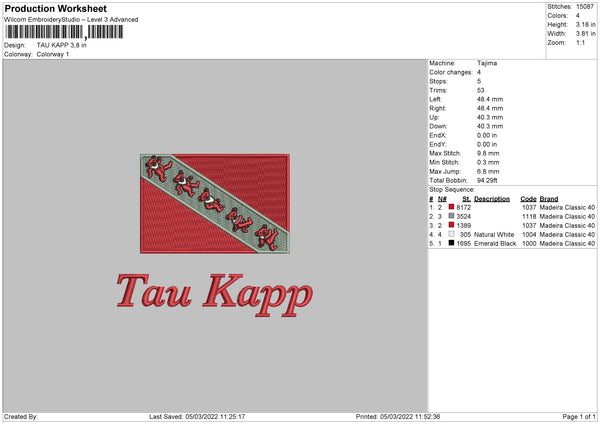Click the 'EndX:' label
This screenshot has width=600, height=424.
click(438, 135)
